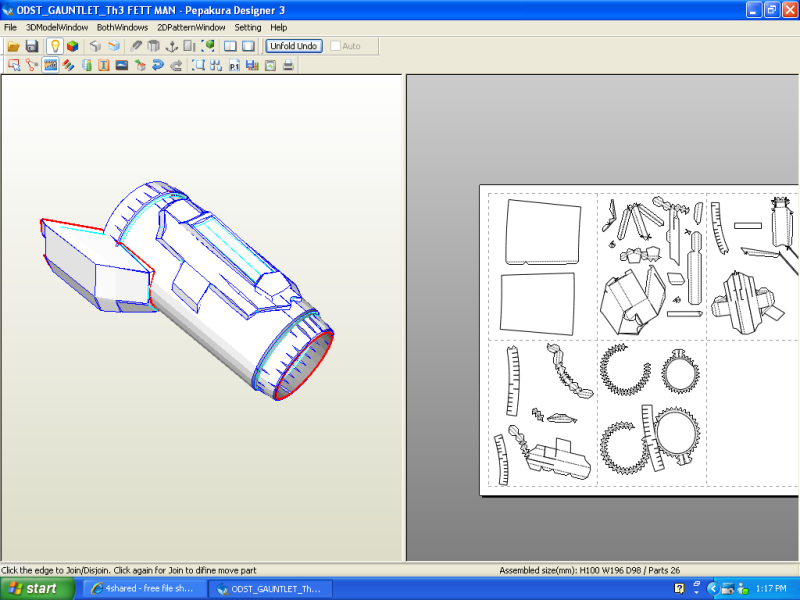Click the 3D gauntlet model
Screen dimensions: 800x600
[x=188, y=291]
